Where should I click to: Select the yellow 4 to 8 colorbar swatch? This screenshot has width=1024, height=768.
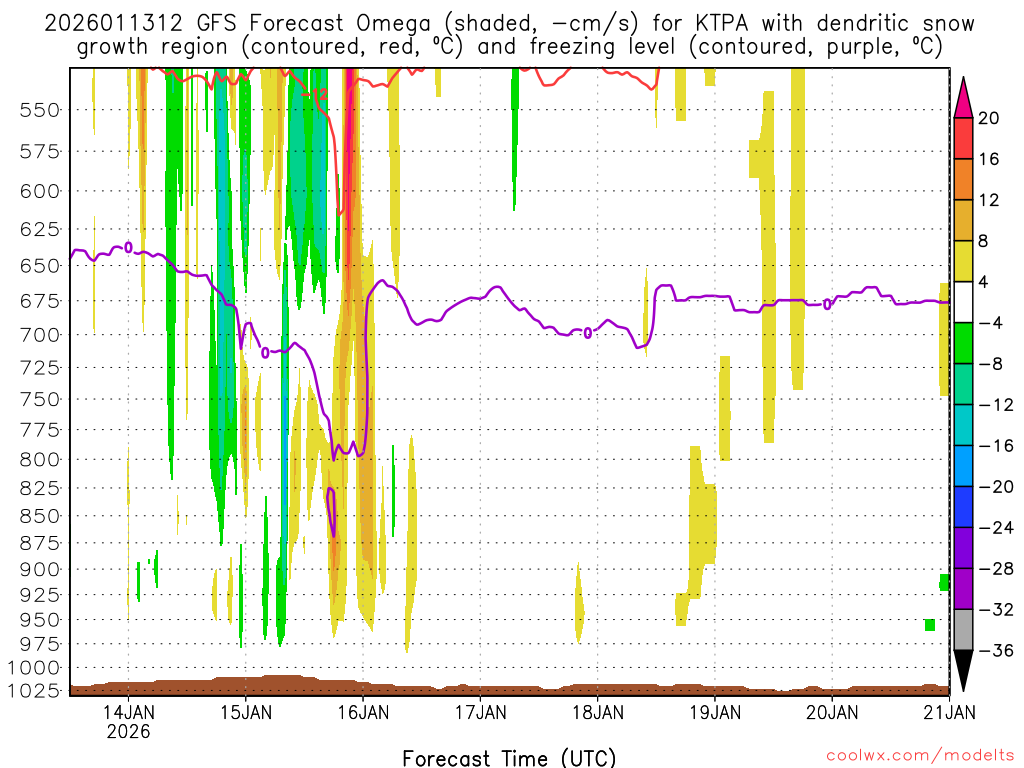(x=963, y=261)
